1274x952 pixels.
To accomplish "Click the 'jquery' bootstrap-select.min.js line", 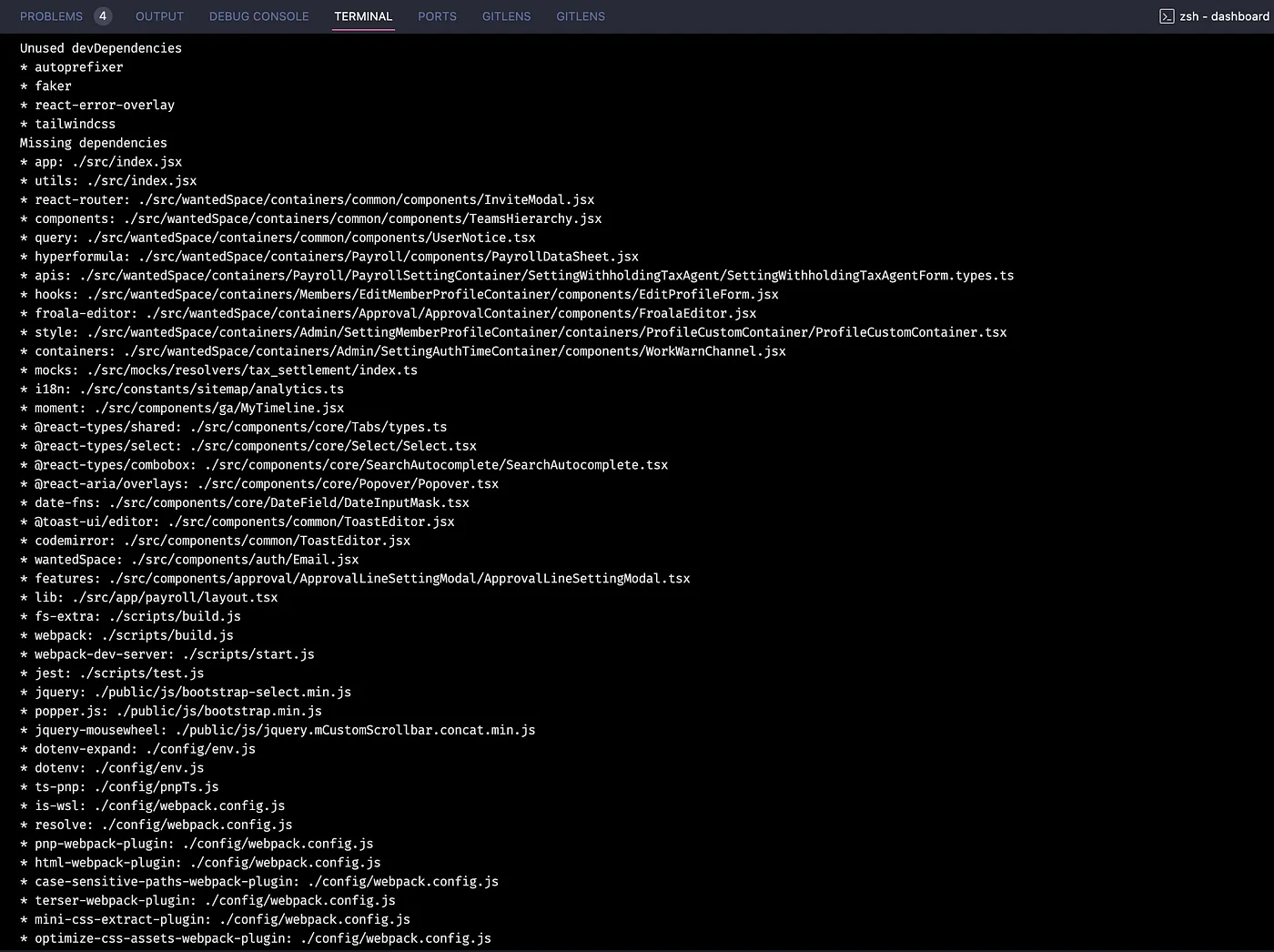I will coord(186,693).
